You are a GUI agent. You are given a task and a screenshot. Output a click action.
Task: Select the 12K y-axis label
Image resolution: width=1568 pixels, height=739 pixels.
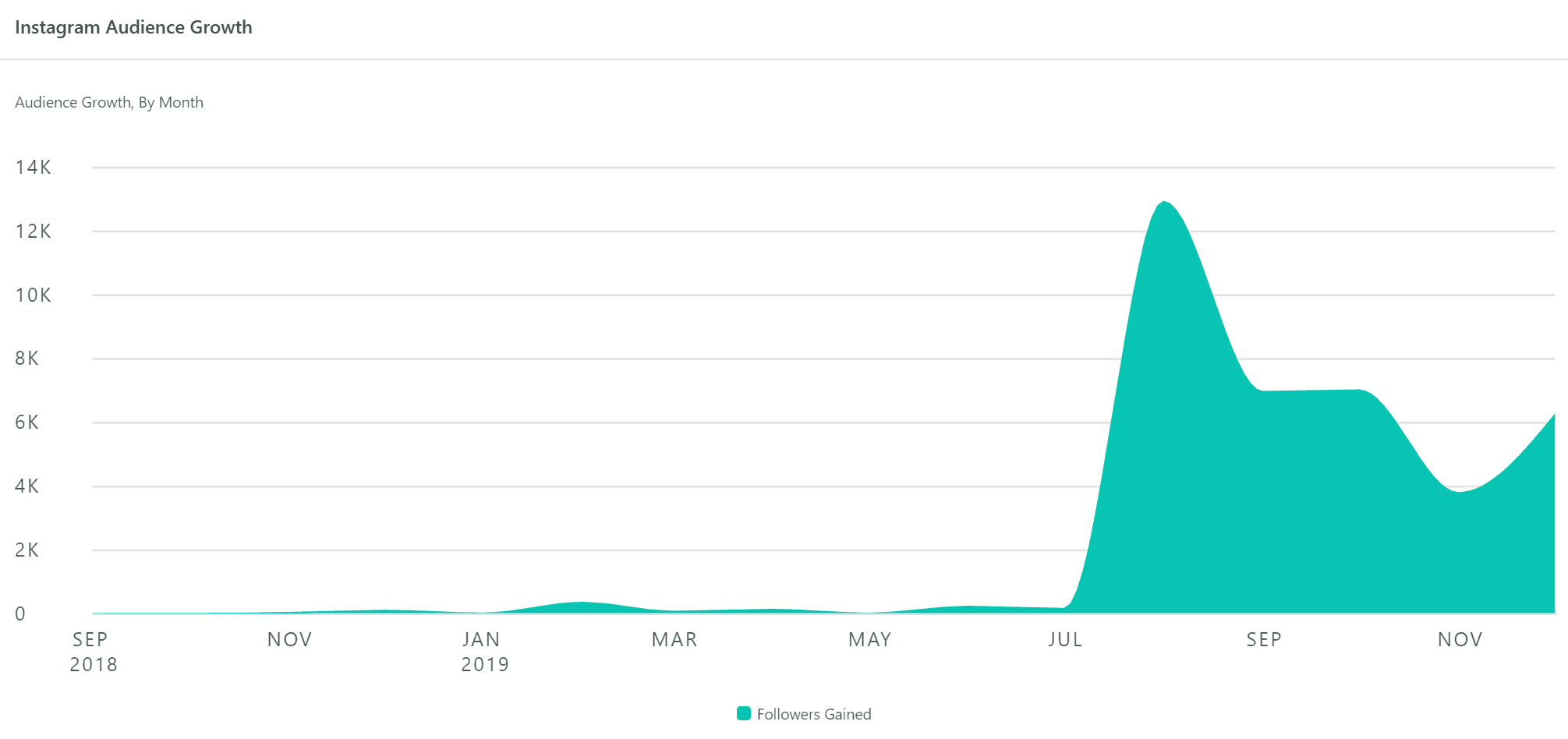click(33, 232)
